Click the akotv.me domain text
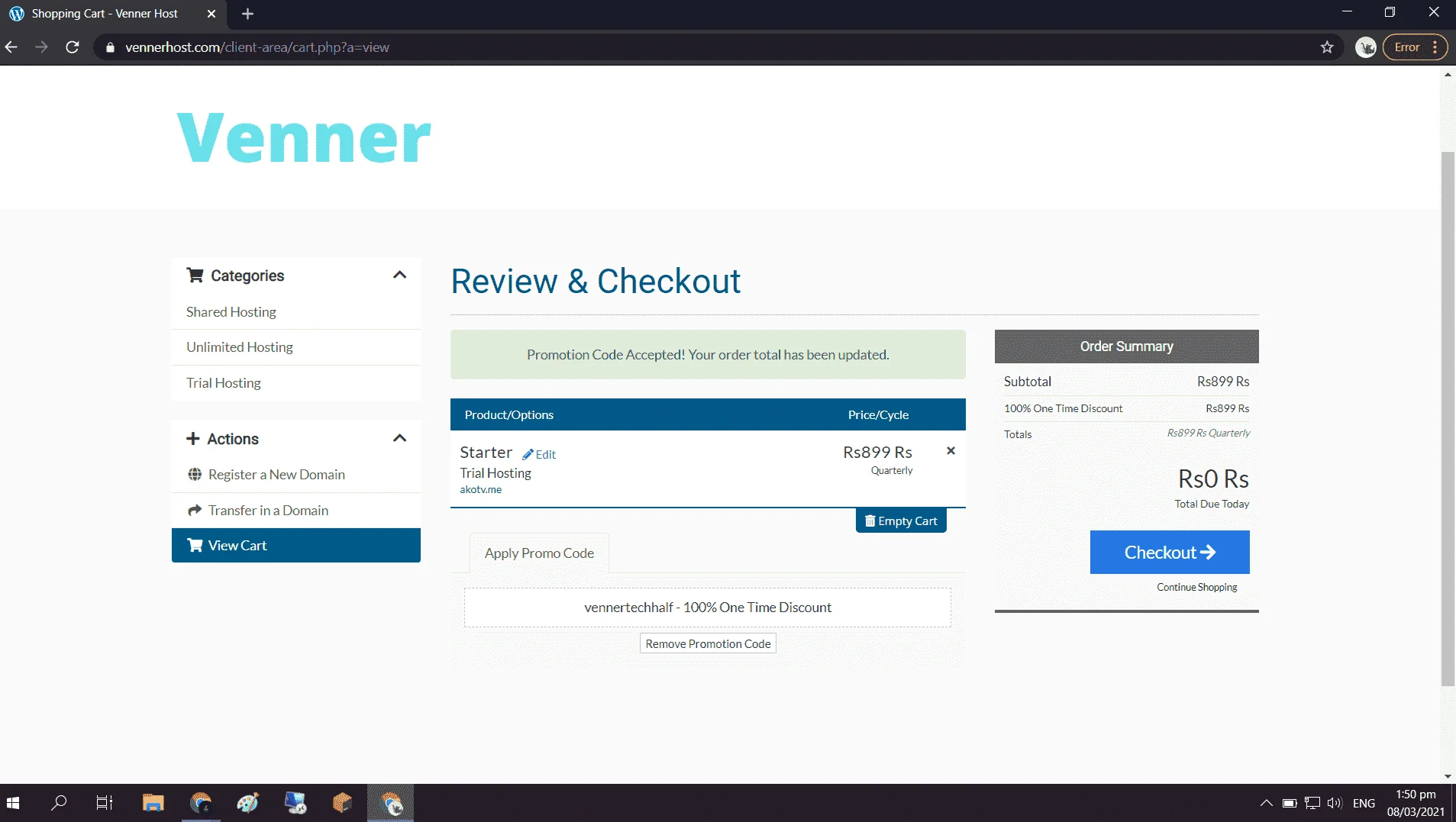This screenshot has width=1456, height=822. (x=481, y=489)
